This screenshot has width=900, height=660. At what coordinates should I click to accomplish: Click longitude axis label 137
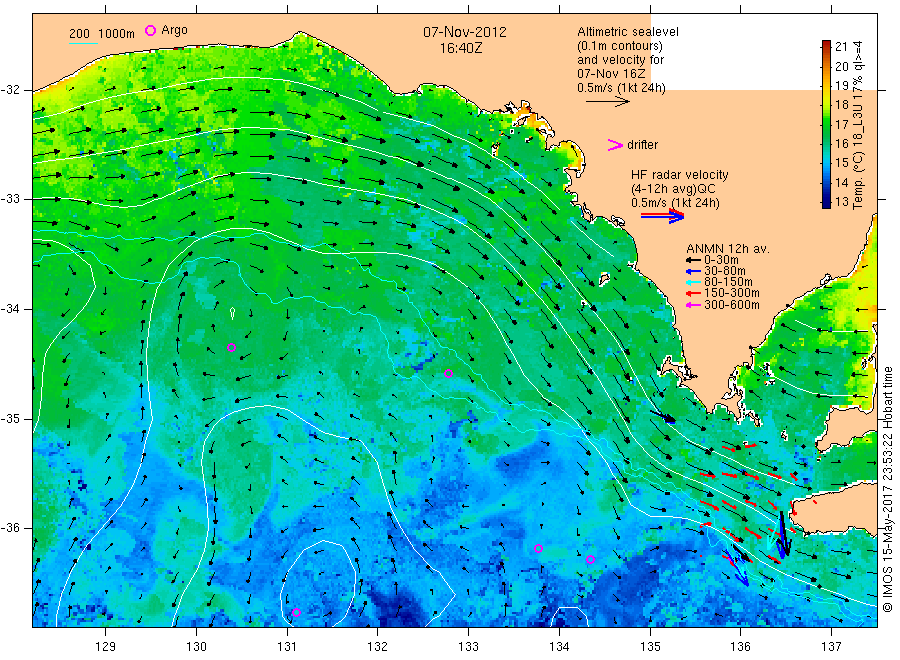tap(832, 647)
